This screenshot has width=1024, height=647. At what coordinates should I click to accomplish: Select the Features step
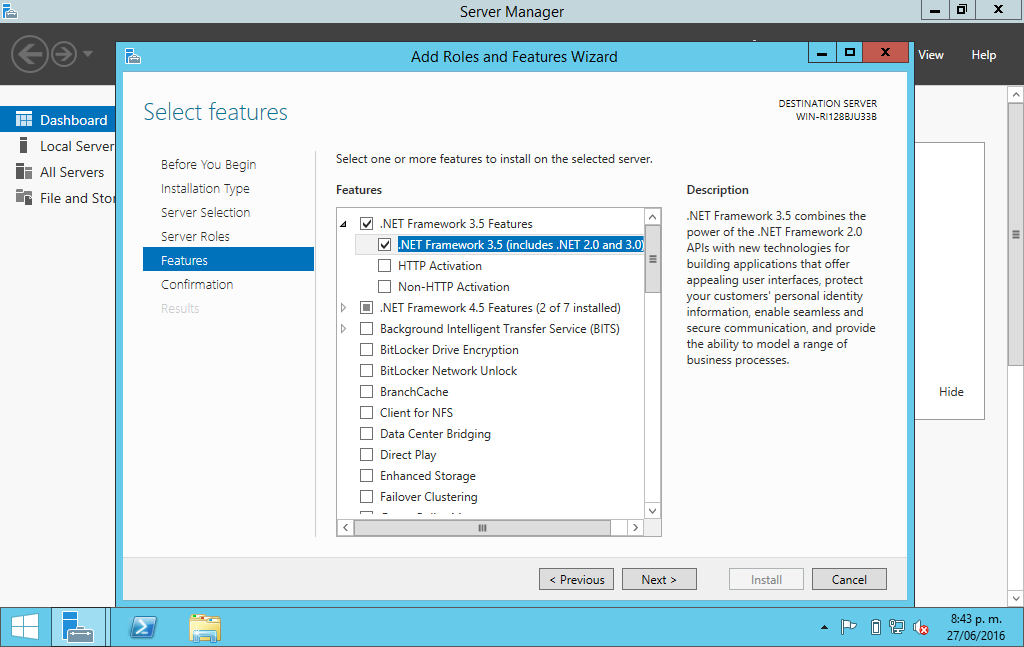pyautogui.click(x=228, y=260)
